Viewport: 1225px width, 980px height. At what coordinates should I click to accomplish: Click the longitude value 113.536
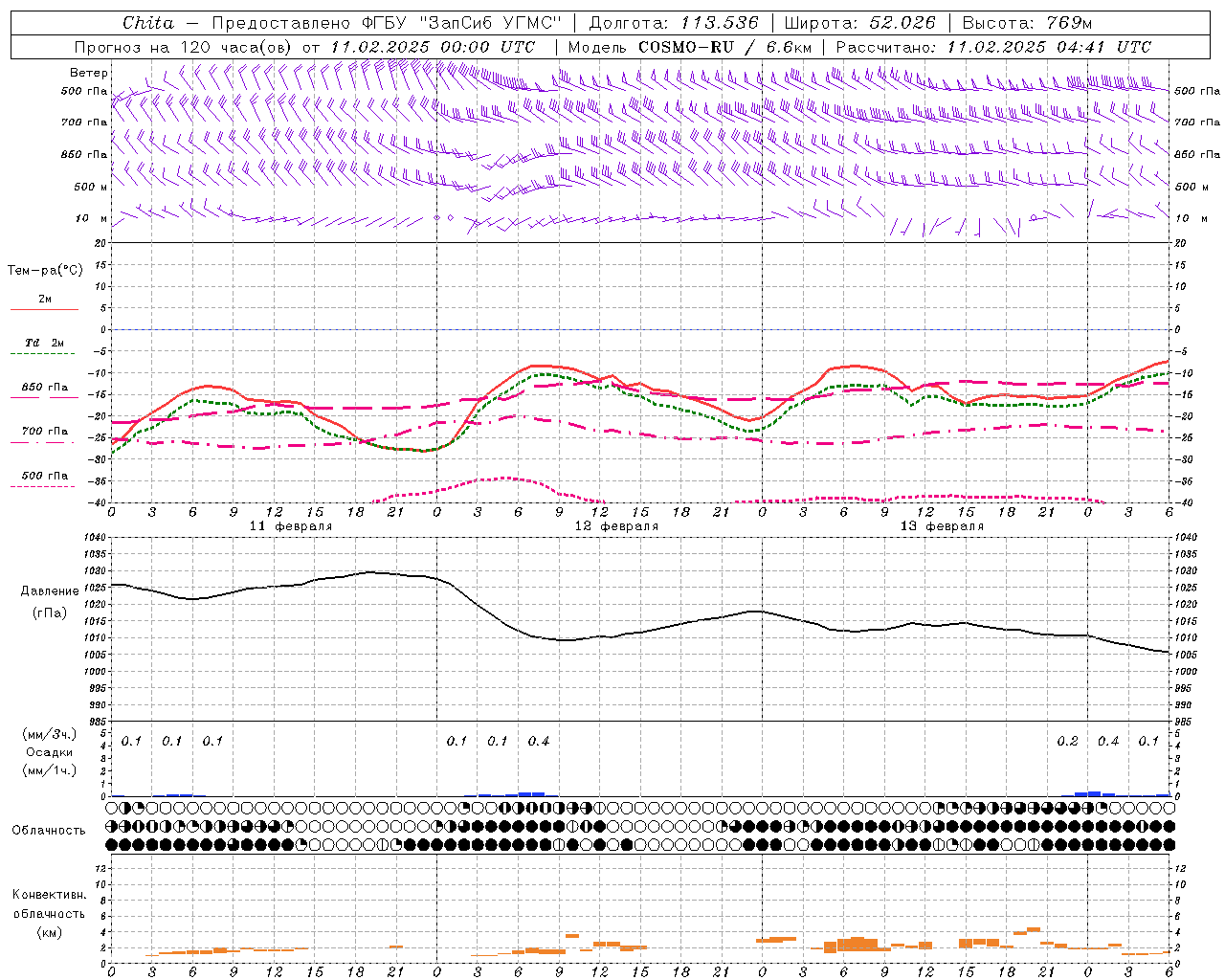point(720,23)
